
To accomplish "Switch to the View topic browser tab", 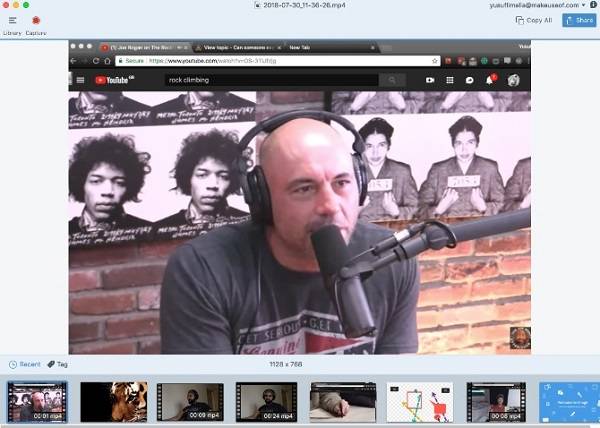I will [238, 47].
